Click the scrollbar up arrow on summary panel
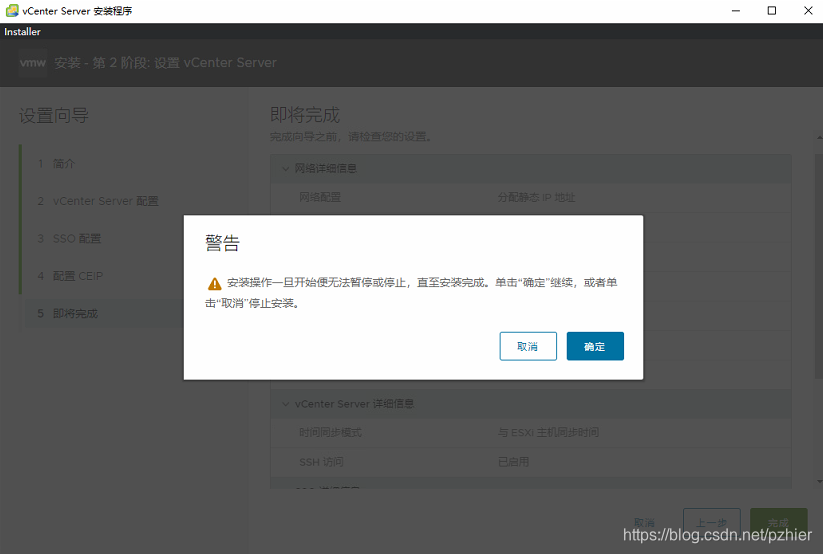Image resolution: width=823 pixels, height=554 pixels. click(819, 138)
